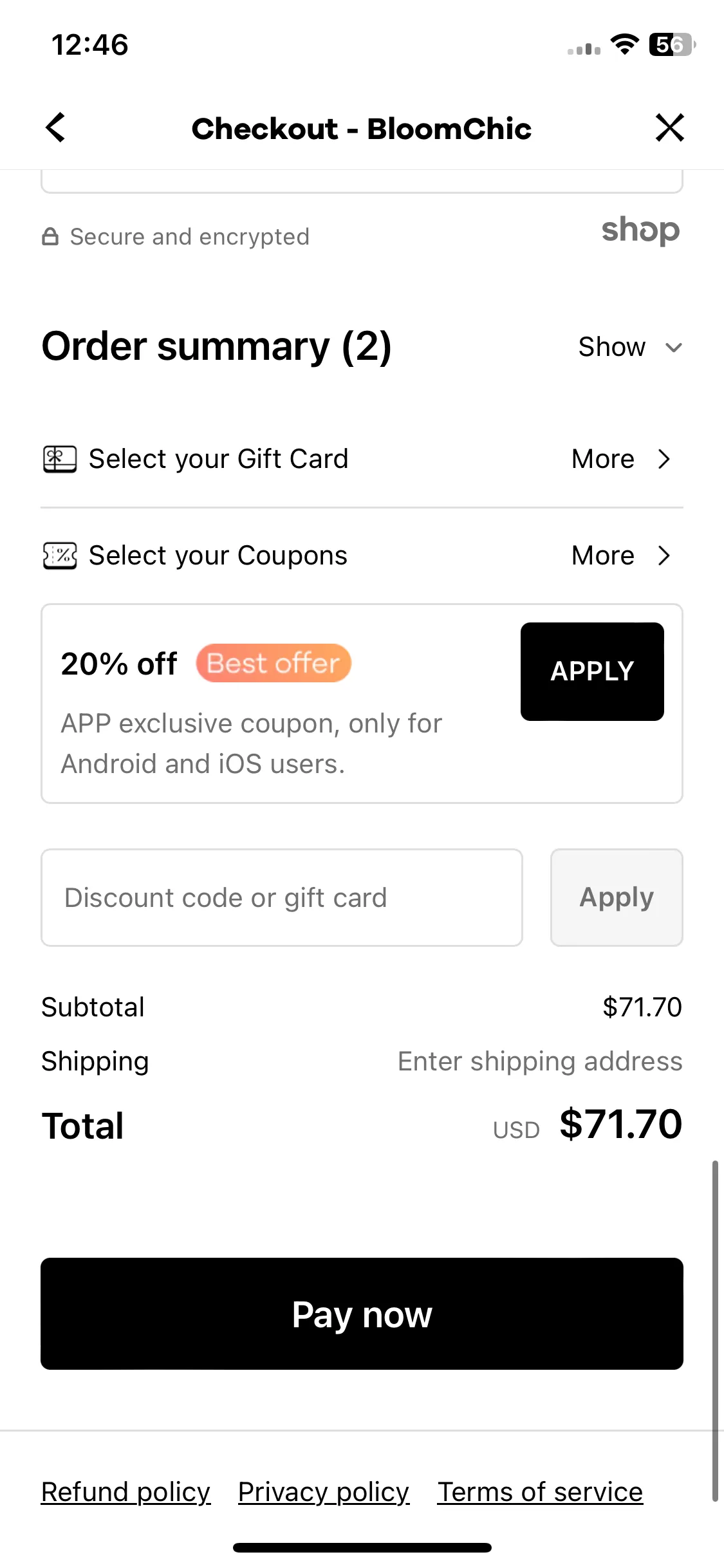Tap the Shop logo
724x1568 pixels.
[x=640, y=230]
